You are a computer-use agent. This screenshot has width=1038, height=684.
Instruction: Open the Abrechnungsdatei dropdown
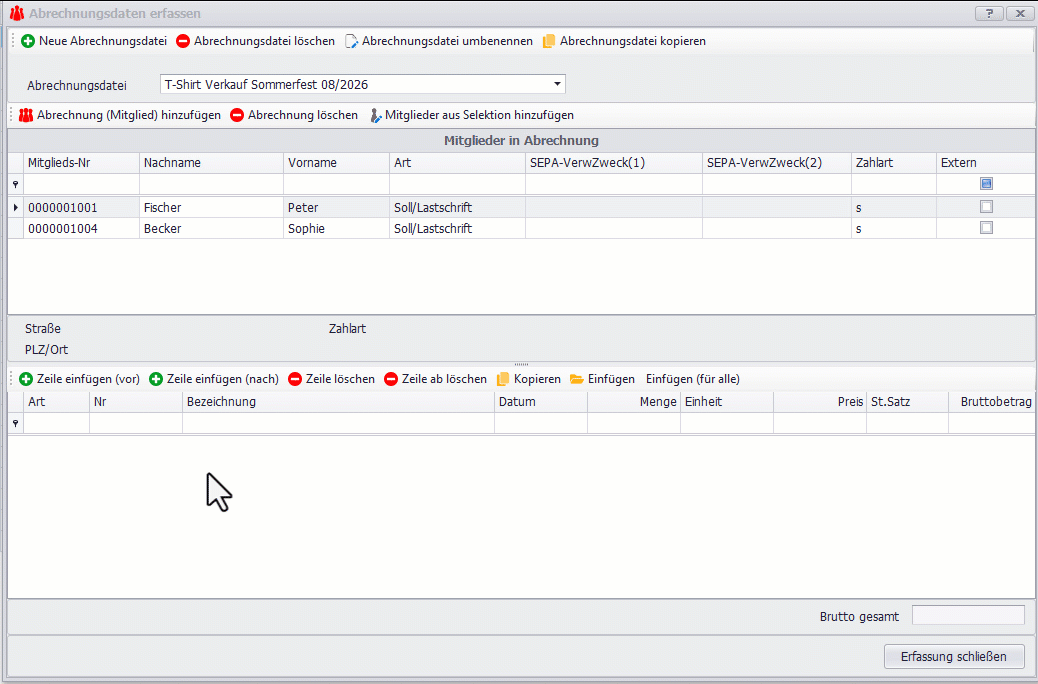[x=557, y=84]
